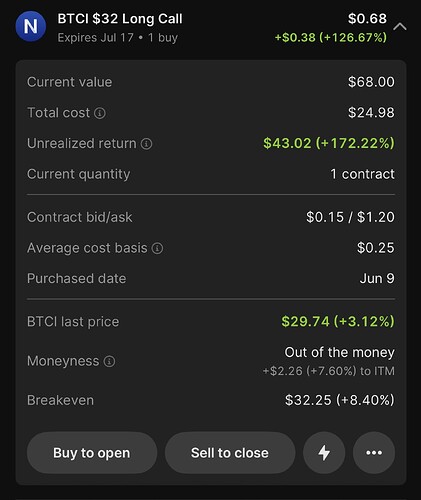Collapse the BTCI position details chevron
Viewport: 421px width, 500px height.
(x=400, y=26)
